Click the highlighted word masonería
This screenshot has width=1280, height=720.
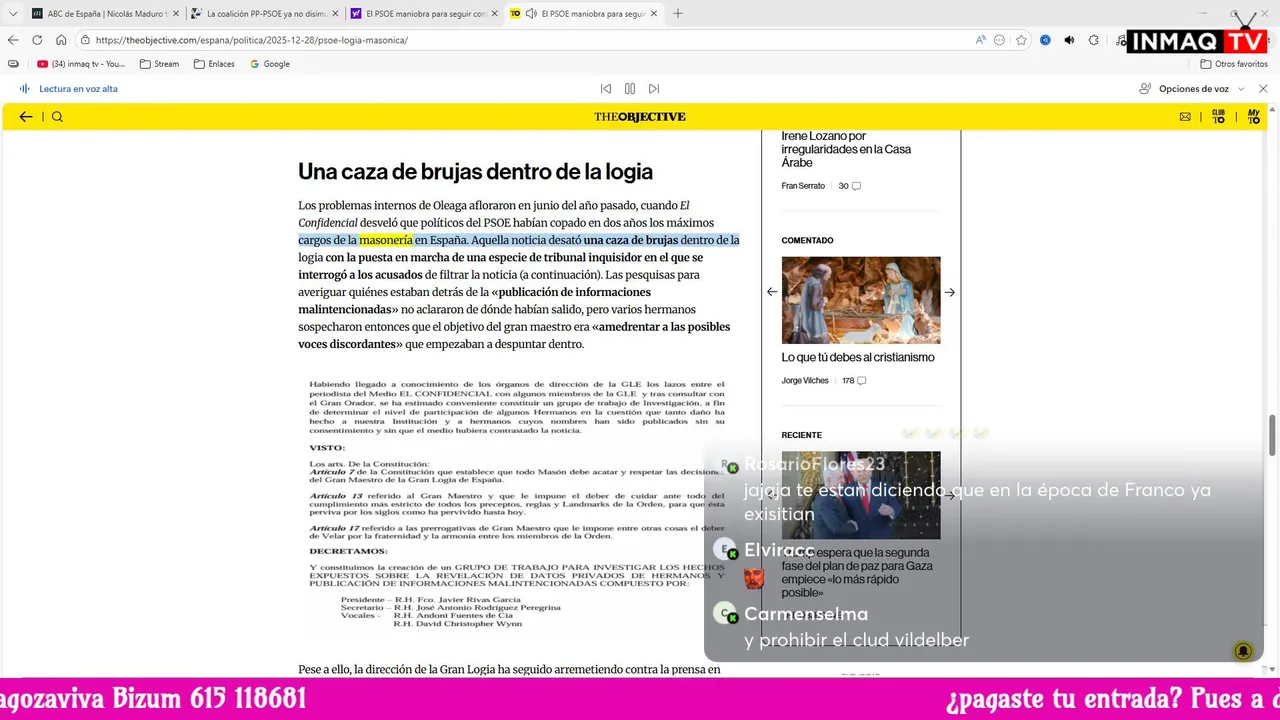[x=386, y=240]
